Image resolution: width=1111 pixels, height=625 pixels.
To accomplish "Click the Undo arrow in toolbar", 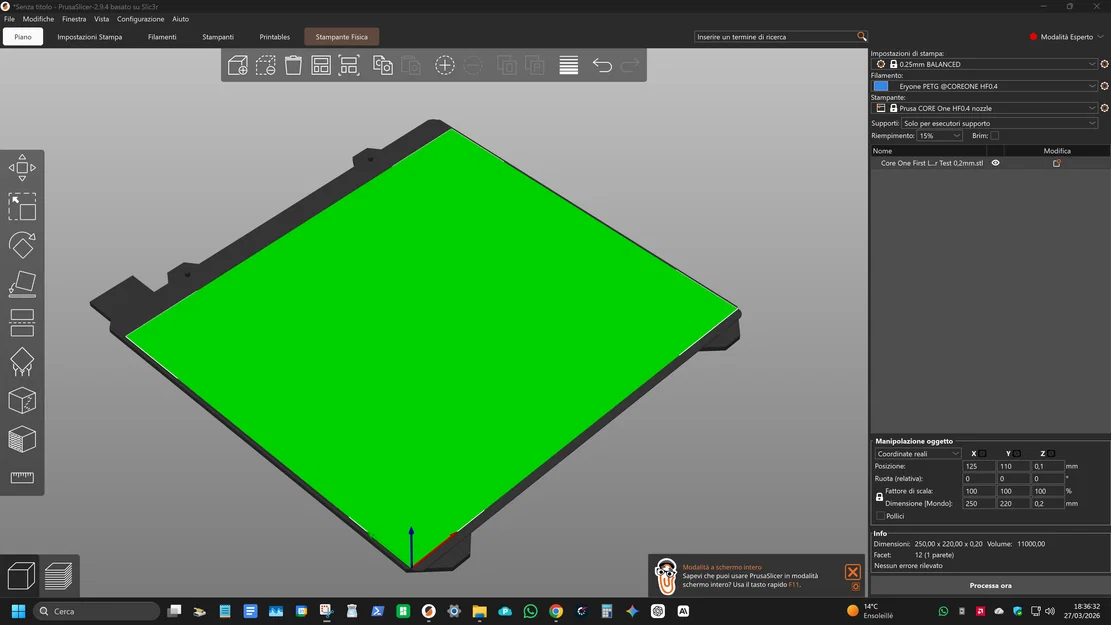I will tap(602, 65).
